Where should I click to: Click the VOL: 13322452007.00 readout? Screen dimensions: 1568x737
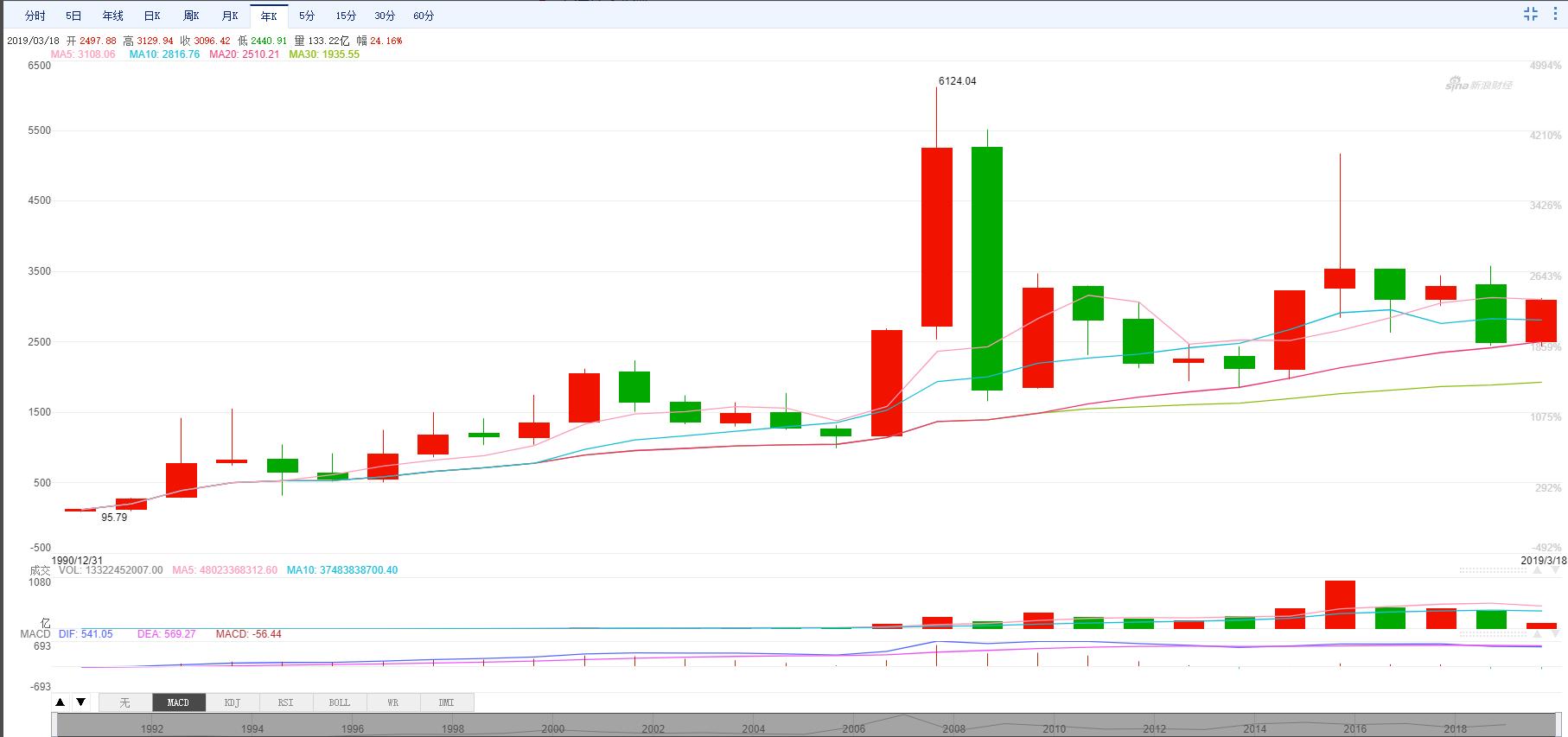click(x=111, y=570)
